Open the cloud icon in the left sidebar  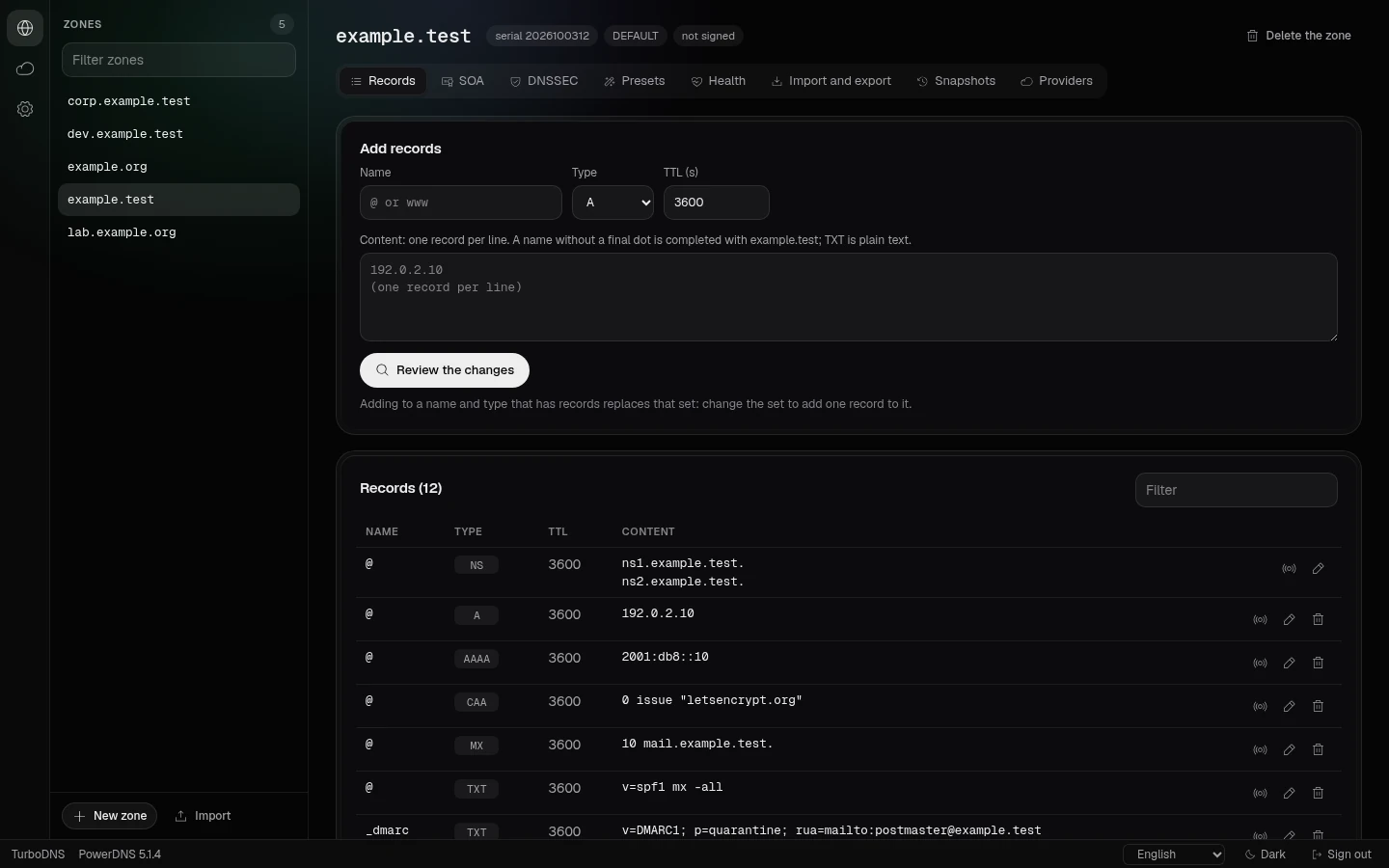tap(25, 68)
